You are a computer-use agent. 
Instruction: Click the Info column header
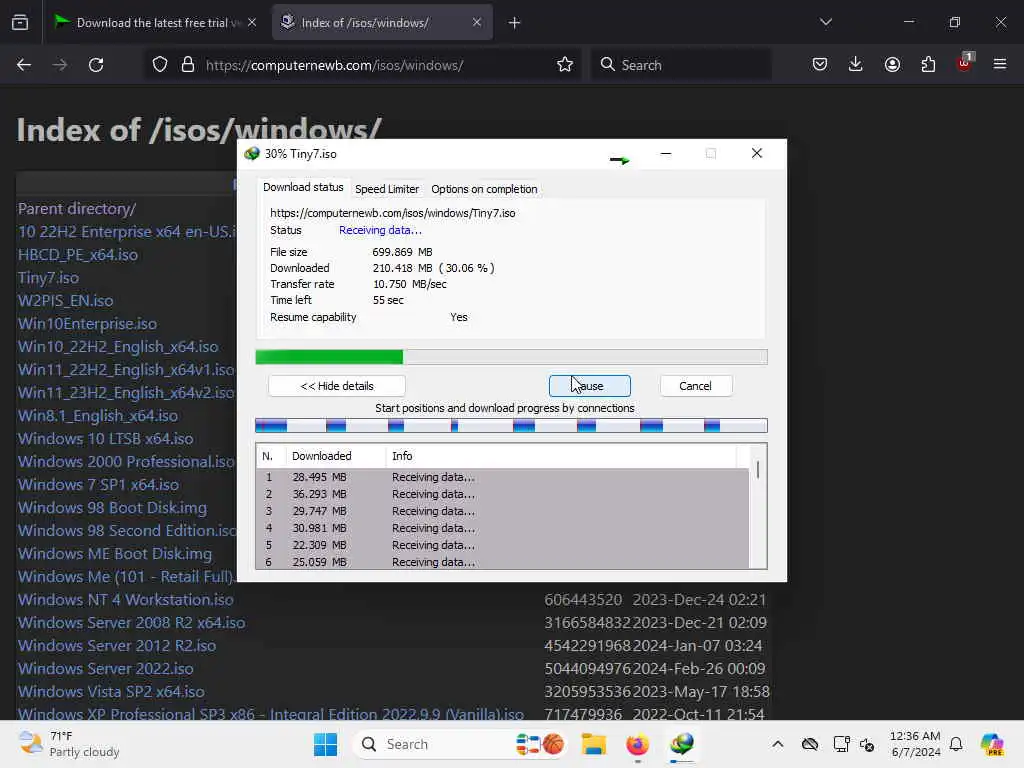(561, 456)
